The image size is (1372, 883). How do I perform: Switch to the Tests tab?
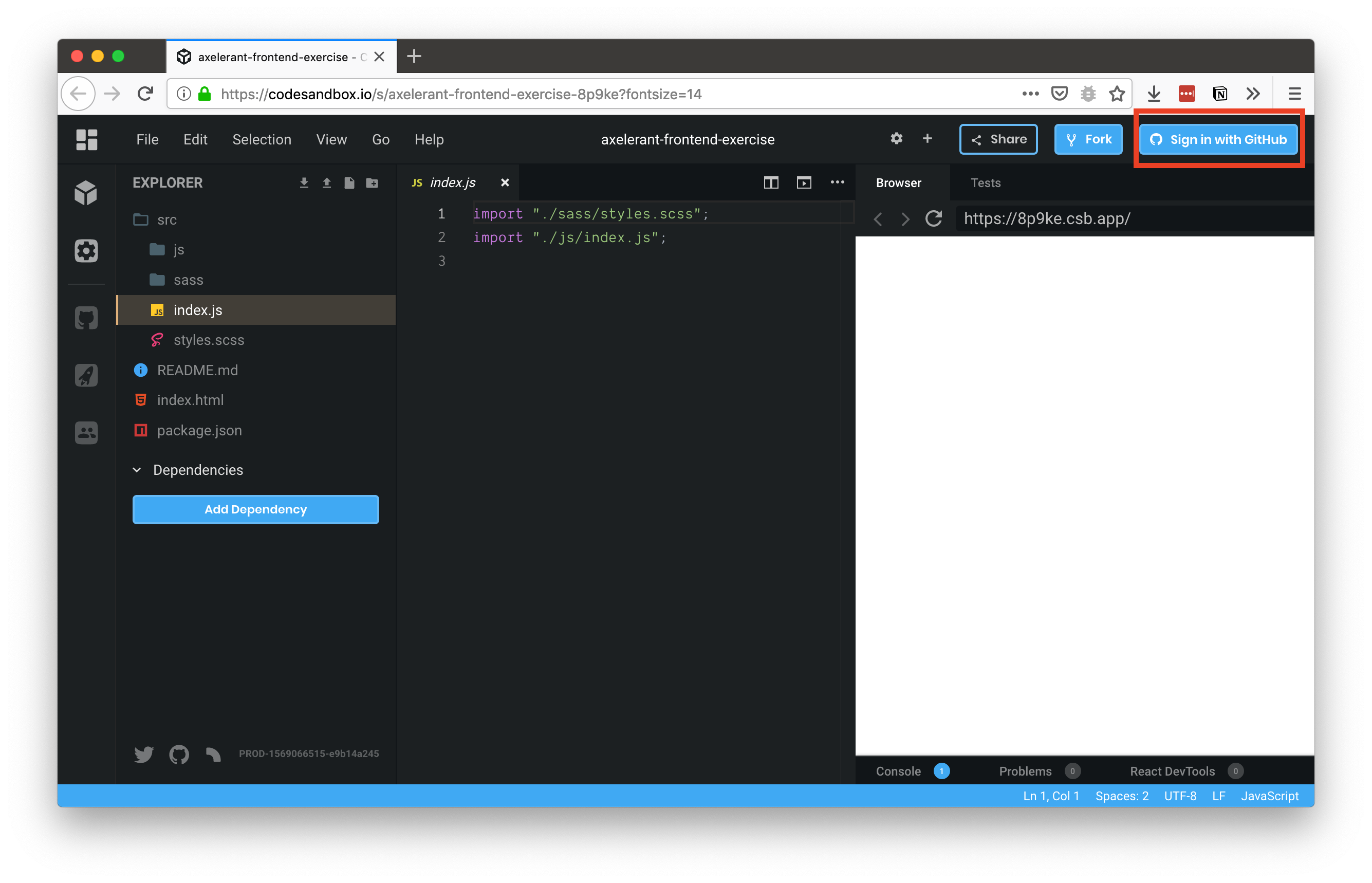[985, 183]
